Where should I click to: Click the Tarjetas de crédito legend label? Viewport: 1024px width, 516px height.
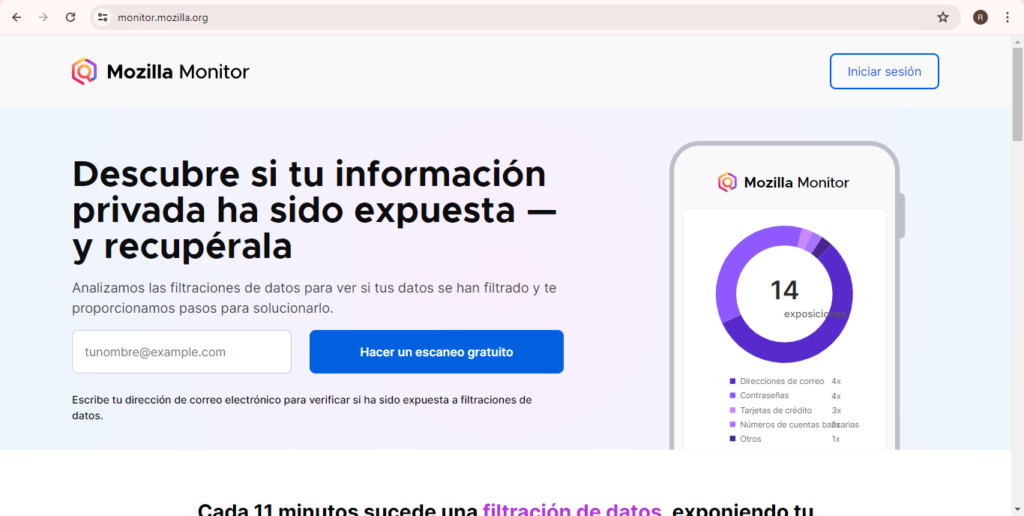tap(776, 410)
